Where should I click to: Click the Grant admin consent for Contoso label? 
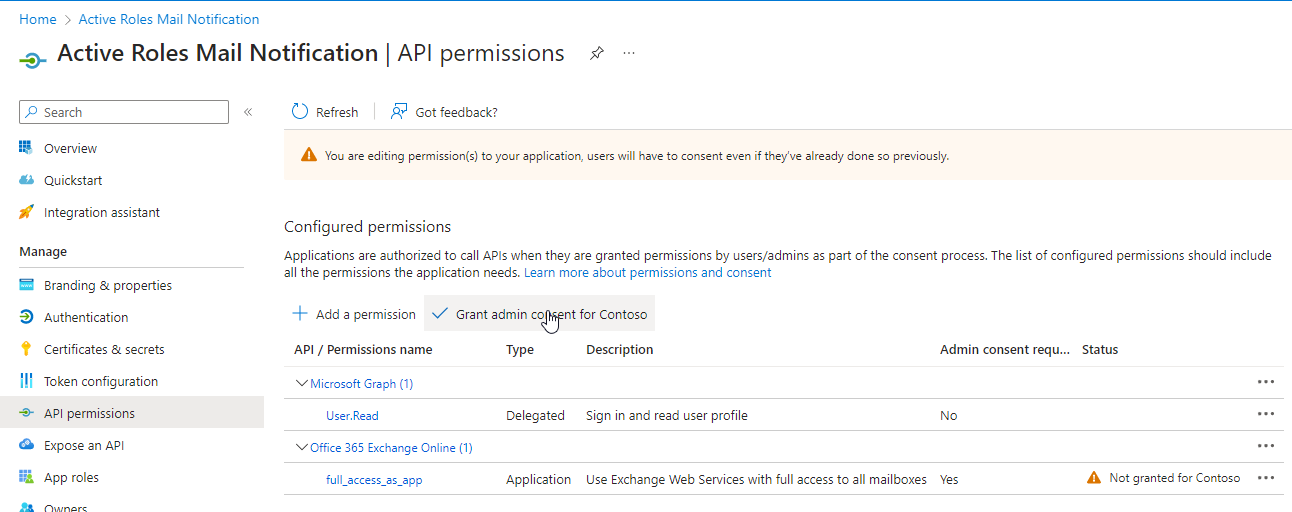click(552, 314)
